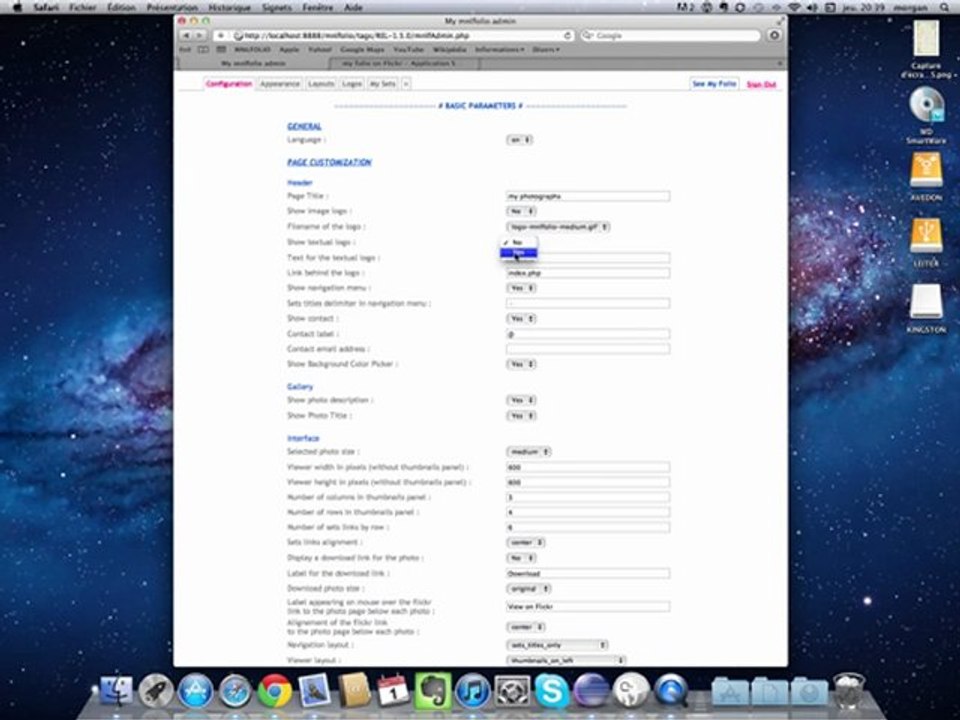Open iTunes from the dock
The image size is (960, 720).
pos(472,691)
